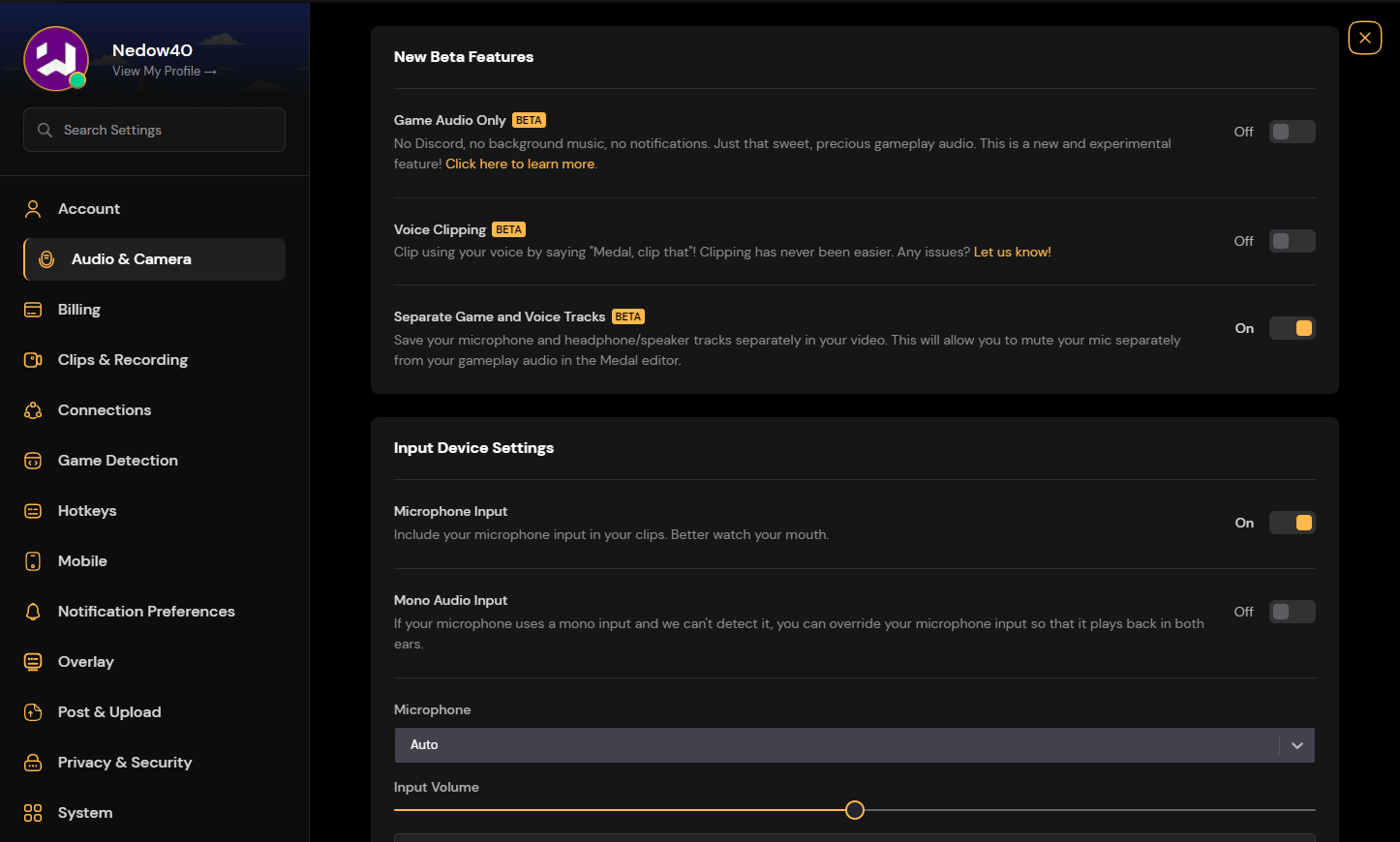
Task: Click the 'Mono Audio Input' label
Action: point(450,601)
